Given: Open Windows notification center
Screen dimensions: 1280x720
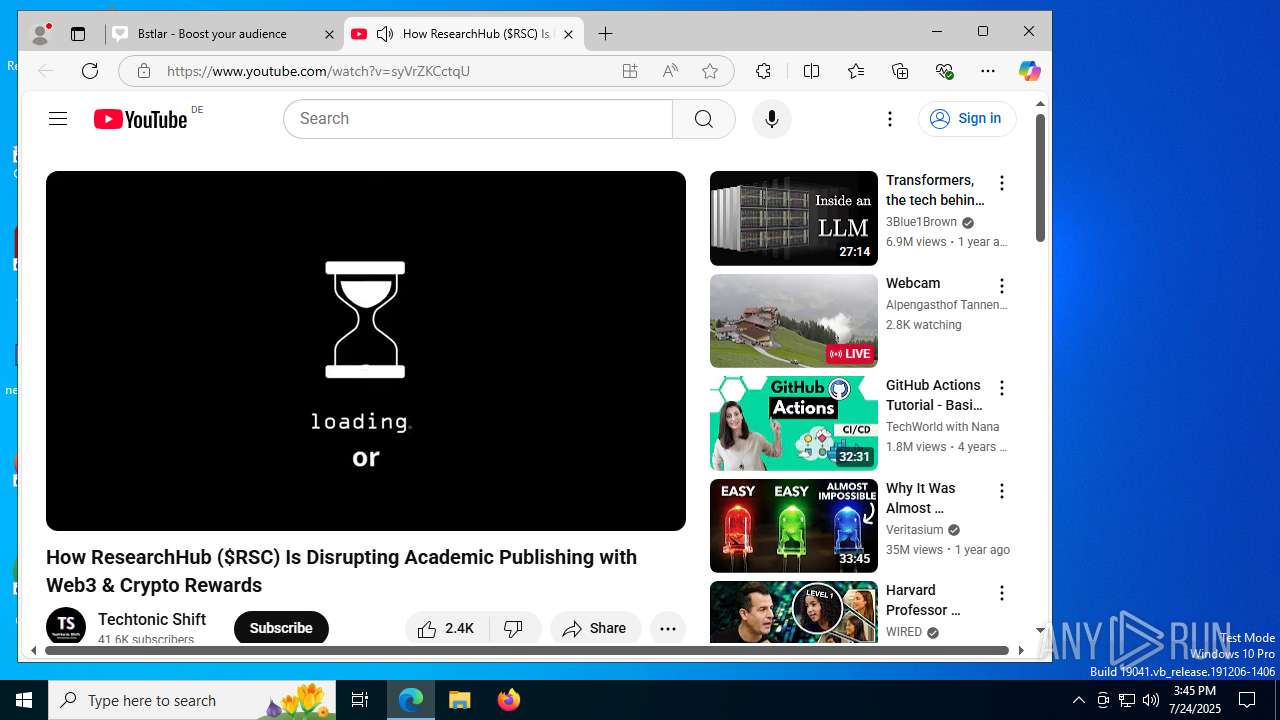Looking at the screenshot, I should (x=1248, y=700).
